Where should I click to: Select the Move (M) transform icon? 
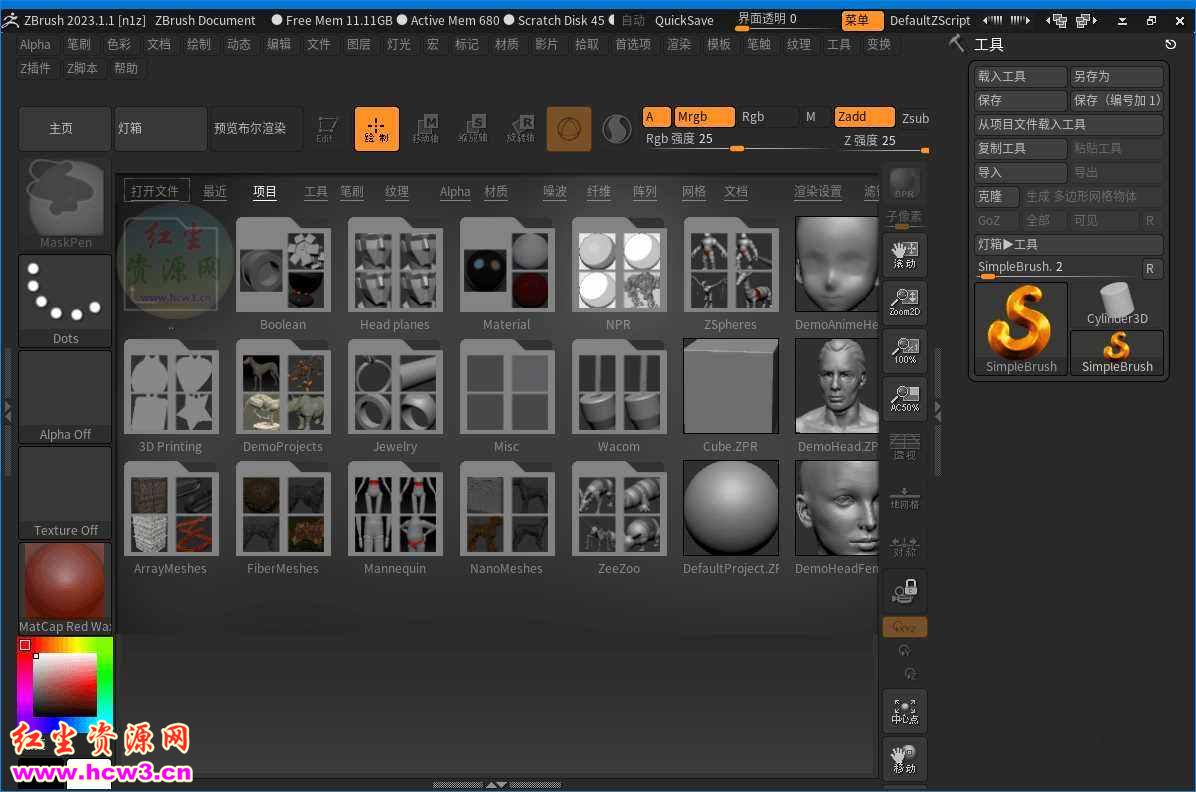point(426,129)
